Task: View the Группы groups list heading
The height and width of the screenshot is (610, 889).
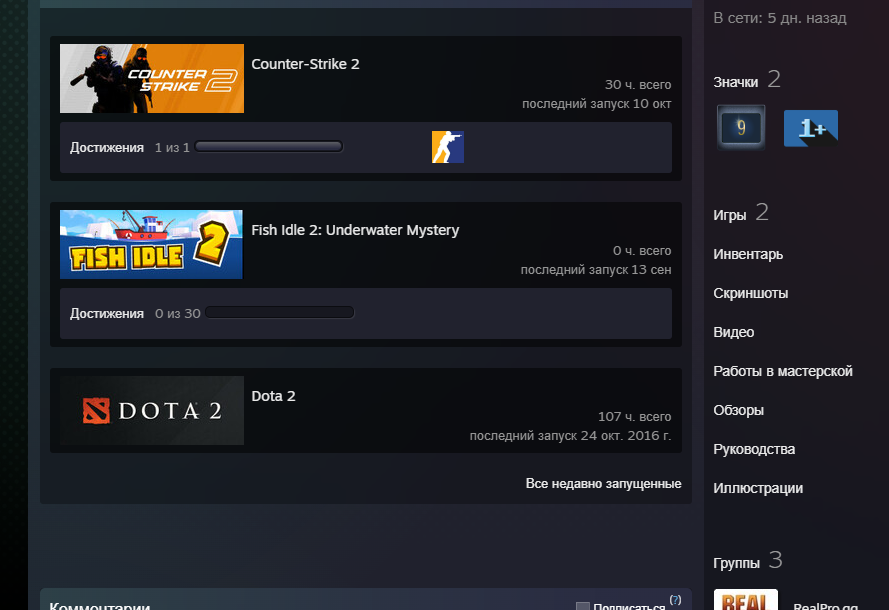Action: 735,562
